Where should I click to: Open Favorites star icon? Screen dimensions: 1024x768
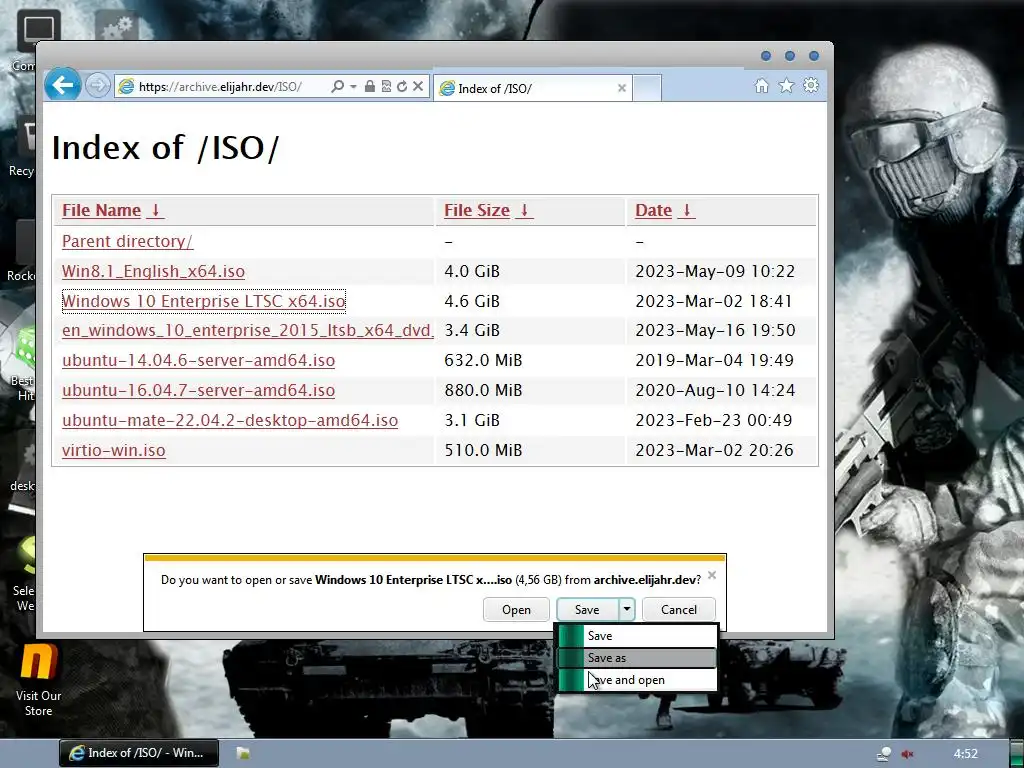click(786, 86)
